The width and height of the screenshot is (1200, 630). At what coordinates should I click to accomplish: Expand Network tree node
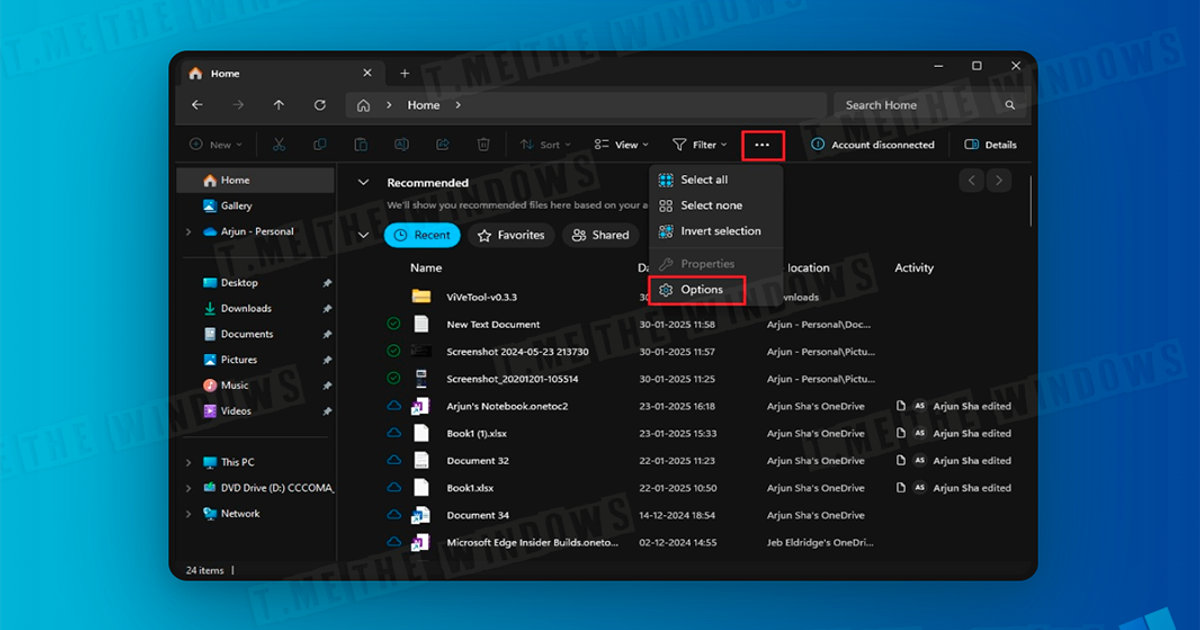coord(188,514)
